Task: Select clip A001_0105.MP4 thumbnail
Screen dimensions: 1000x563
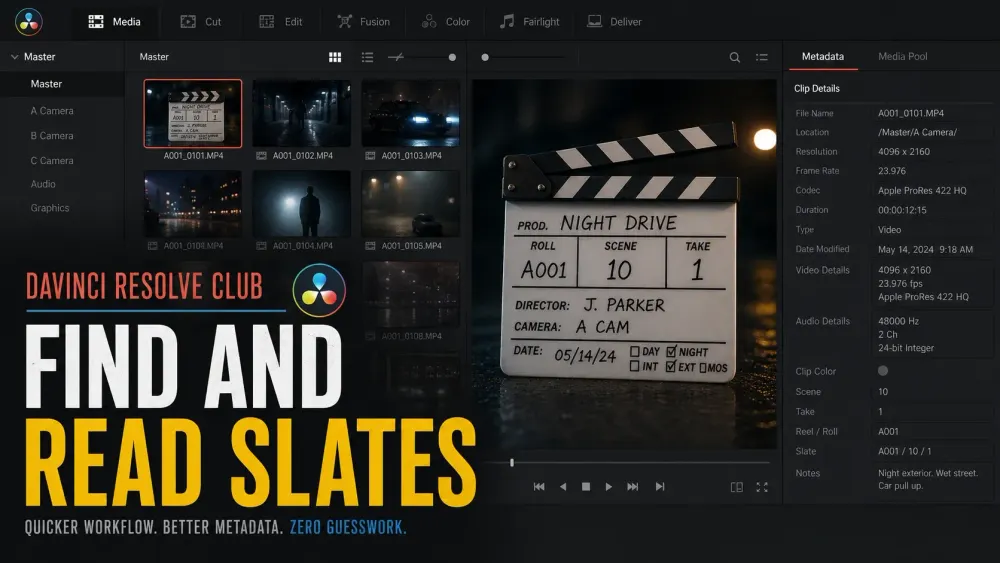Action: (x=411, y=204)
